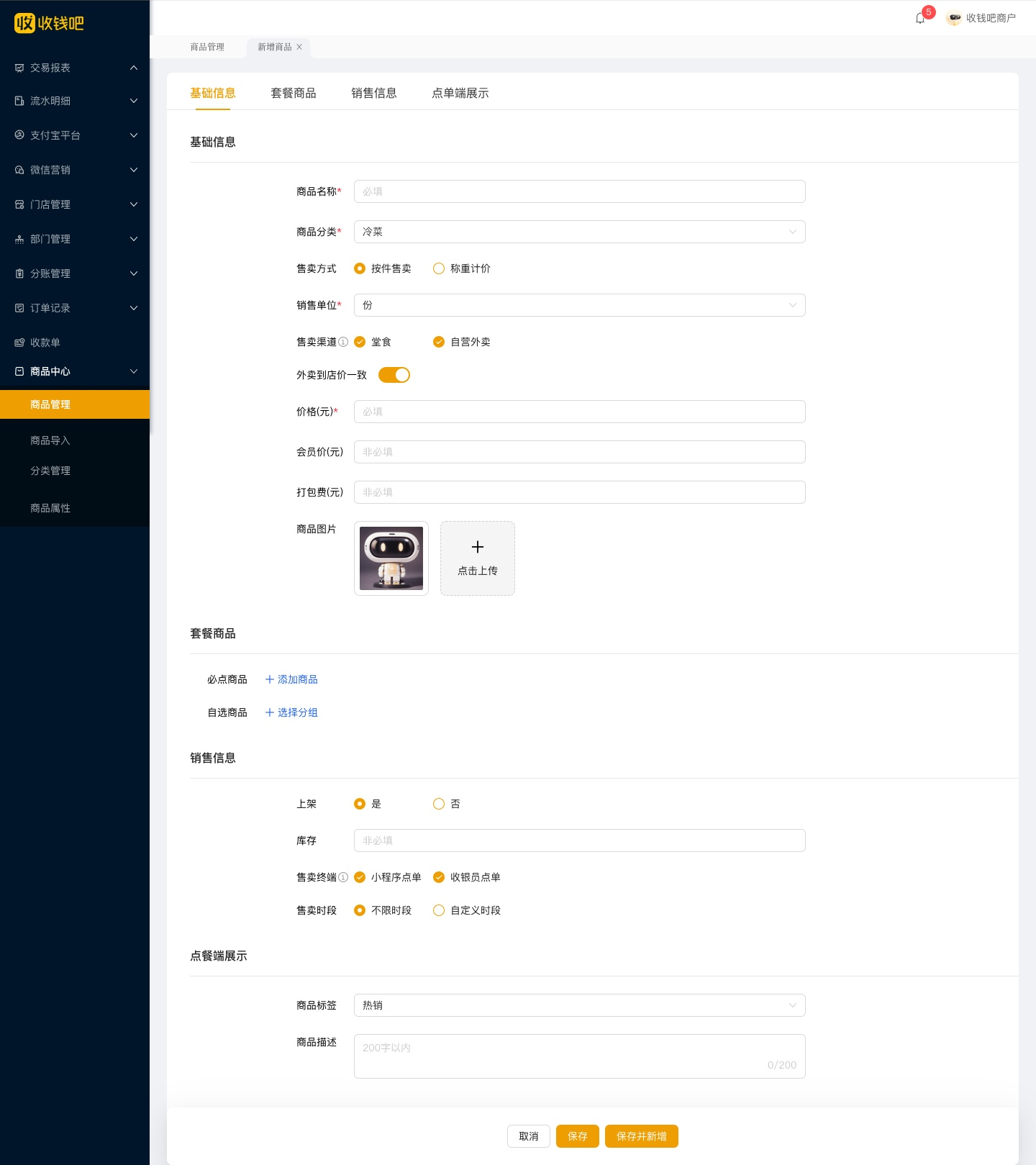The width and height of the screenshot is (1036, 1165).
Task: Click the 部门管理 sidebar icon
Action: tap(19, 239)
